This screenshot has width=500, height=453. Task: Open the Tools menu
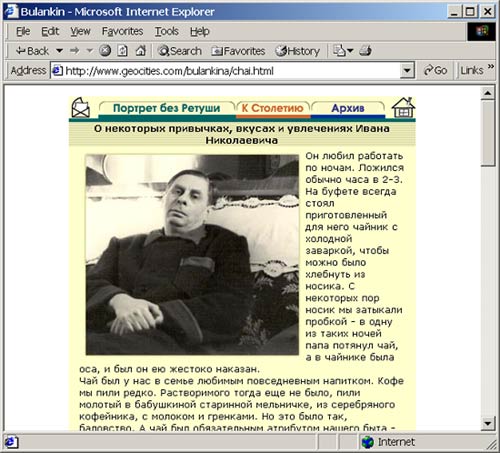(x=166, y=31)
